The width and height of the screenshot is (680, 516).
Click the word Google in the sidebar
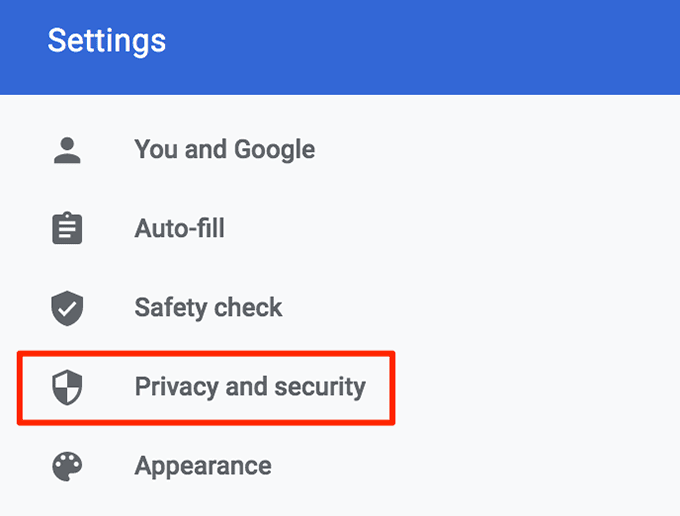coord(273,150)
